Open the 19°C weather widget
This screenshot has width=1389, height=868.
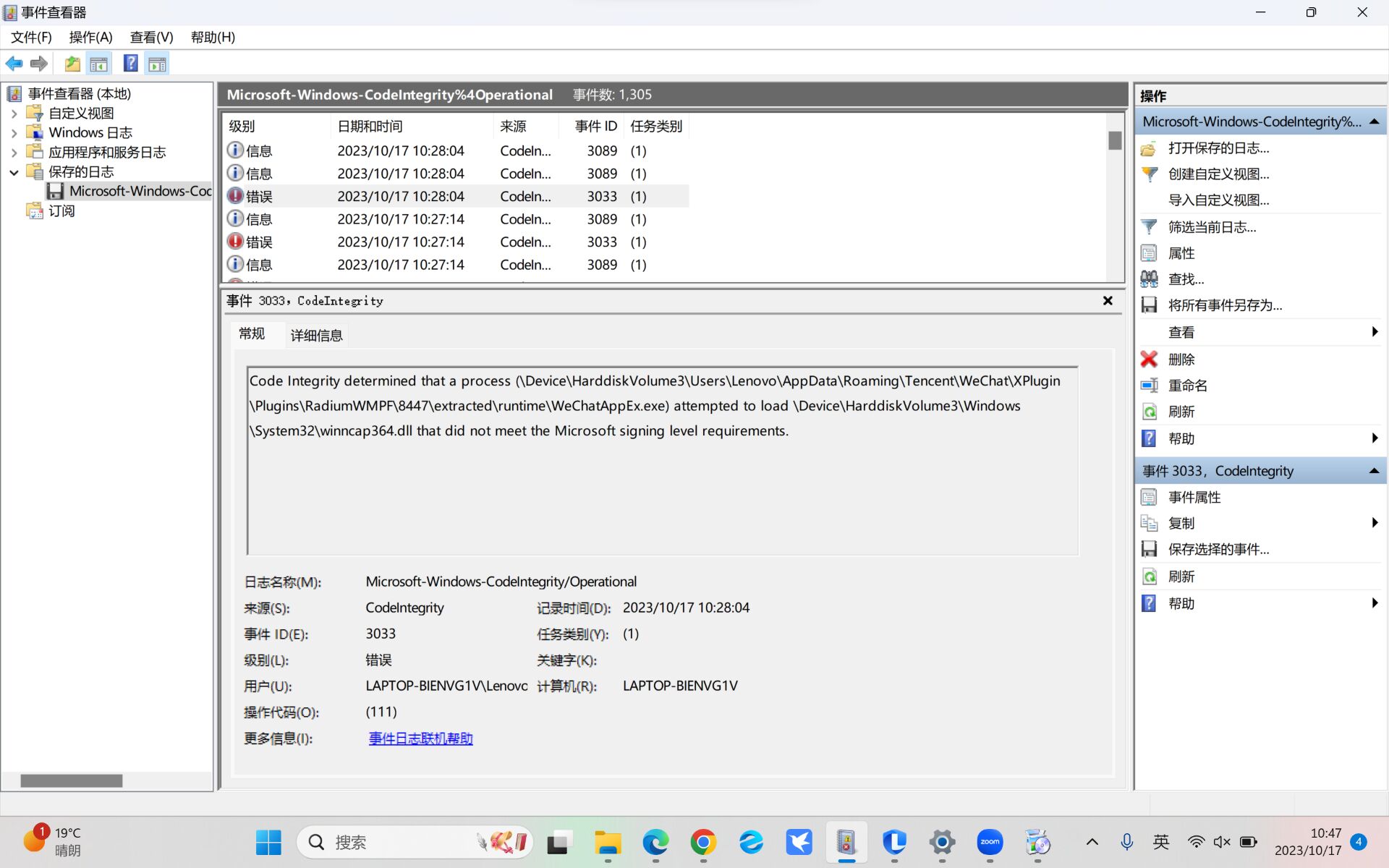click(52, 842)
